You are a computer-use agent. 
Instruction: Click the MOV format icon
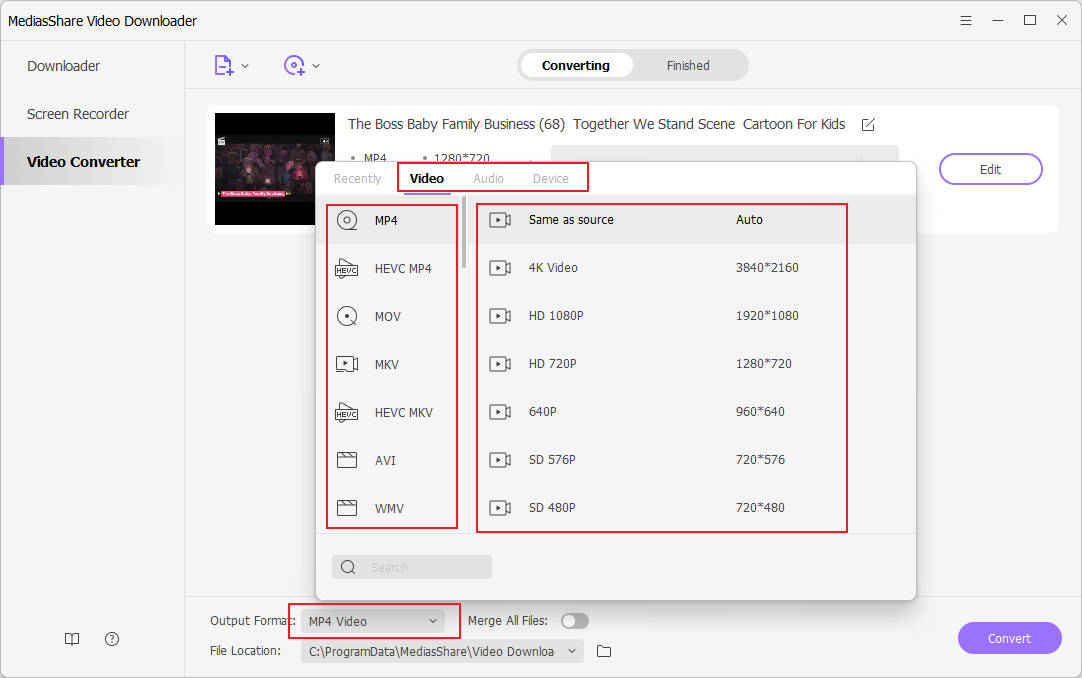[x=346, y=317]
